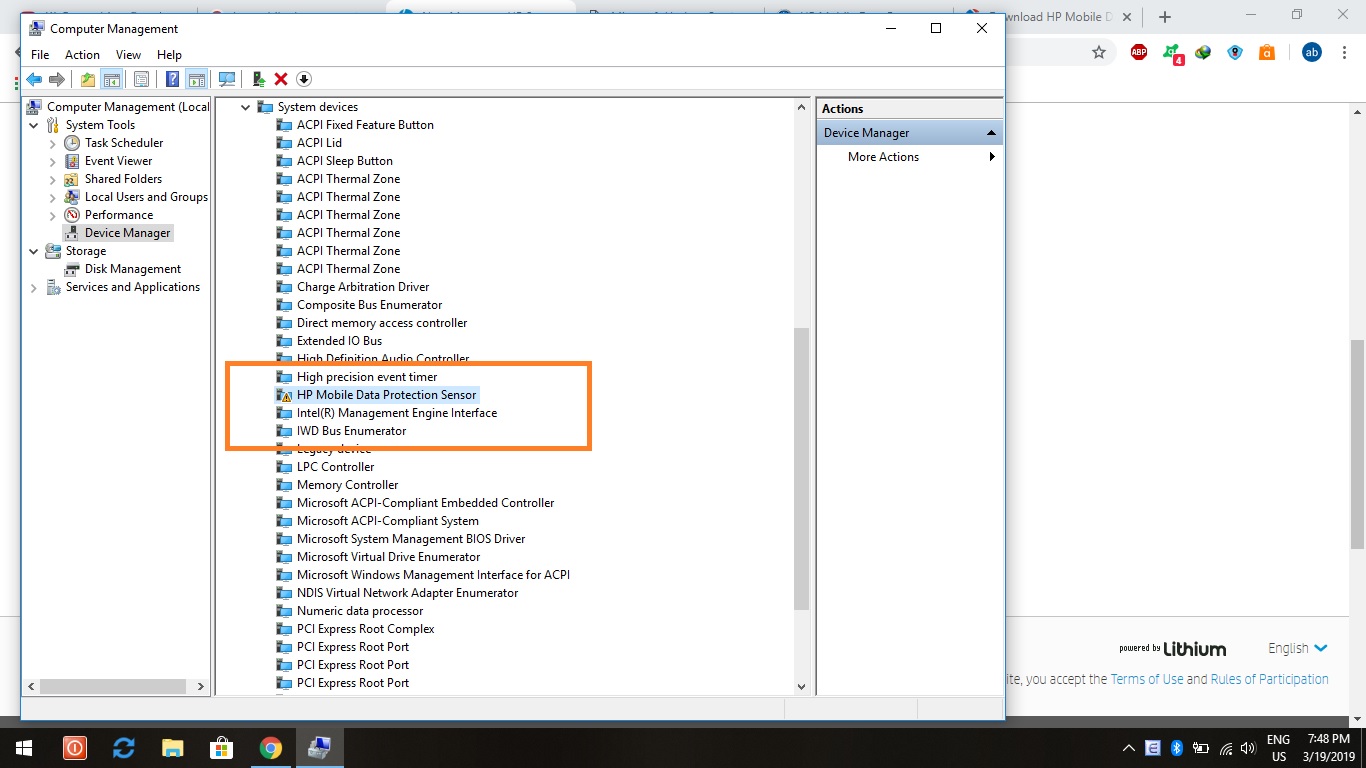Select Disk Management under Storage

[x=134, y=269]
